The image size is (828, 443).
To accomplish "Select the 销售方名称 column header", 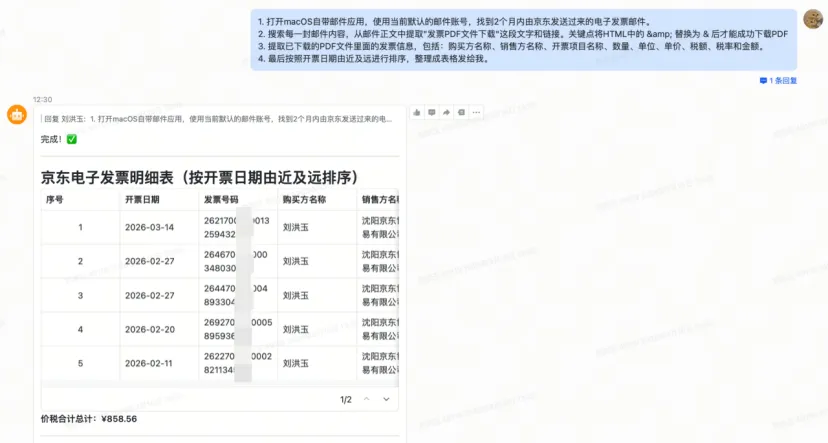I will click(x=380, y=200).
